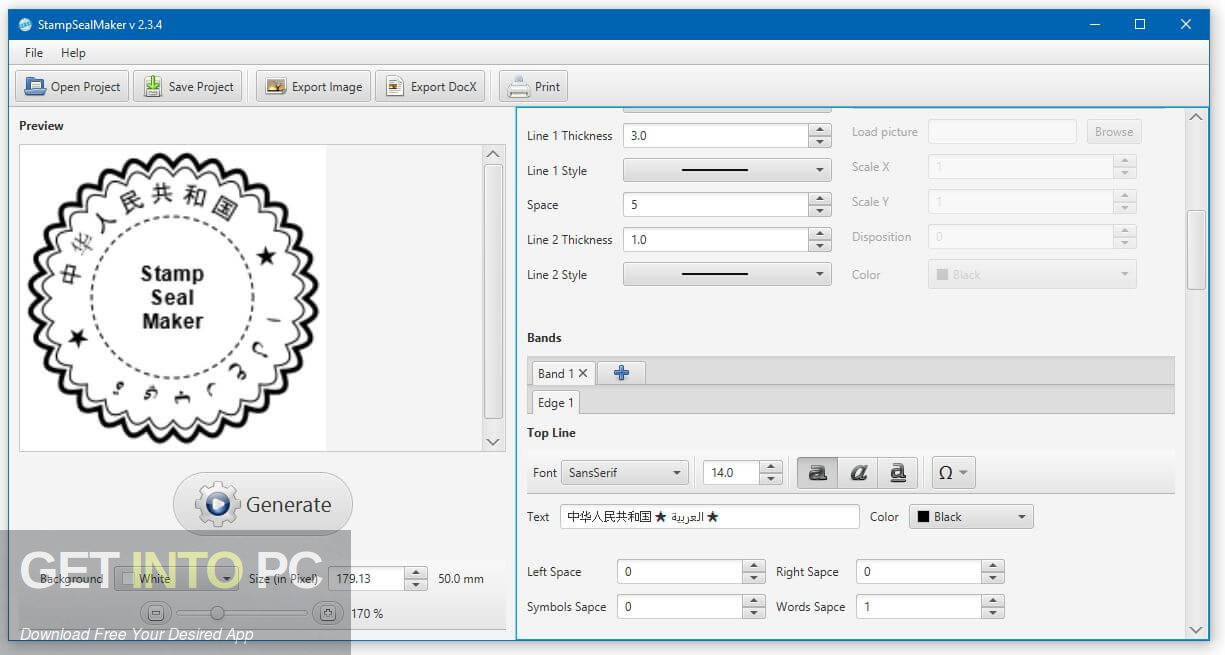Open the SansSerif font dropdown
1225x655 pixels.
(x=625, y=472)
